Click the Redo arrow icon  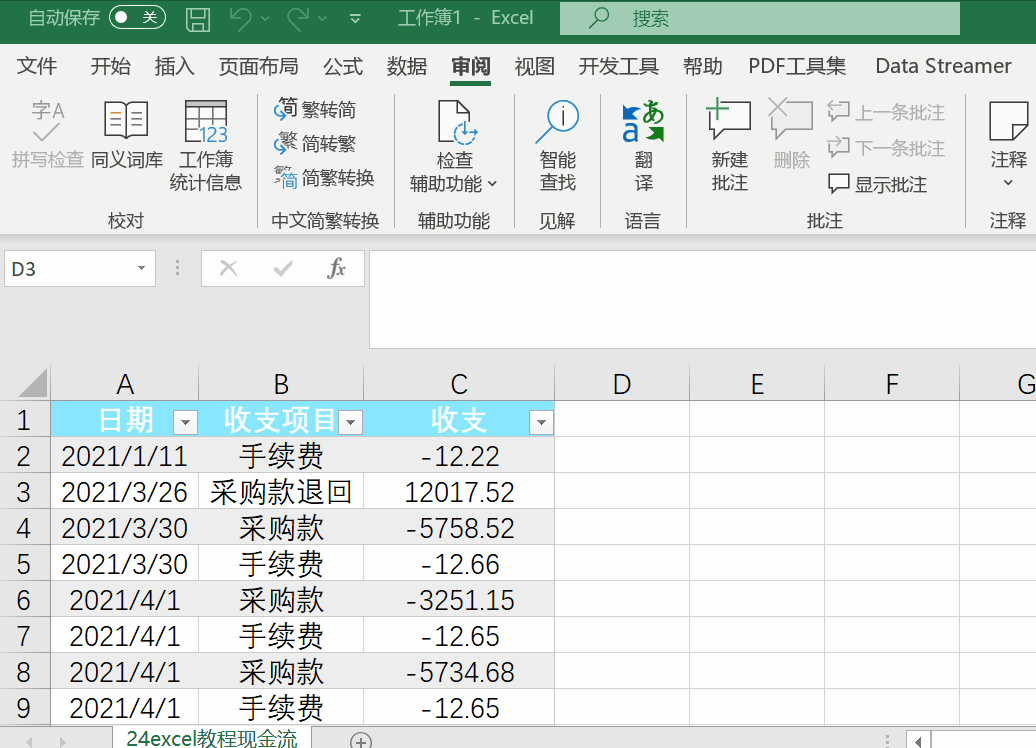coord(298,19)
